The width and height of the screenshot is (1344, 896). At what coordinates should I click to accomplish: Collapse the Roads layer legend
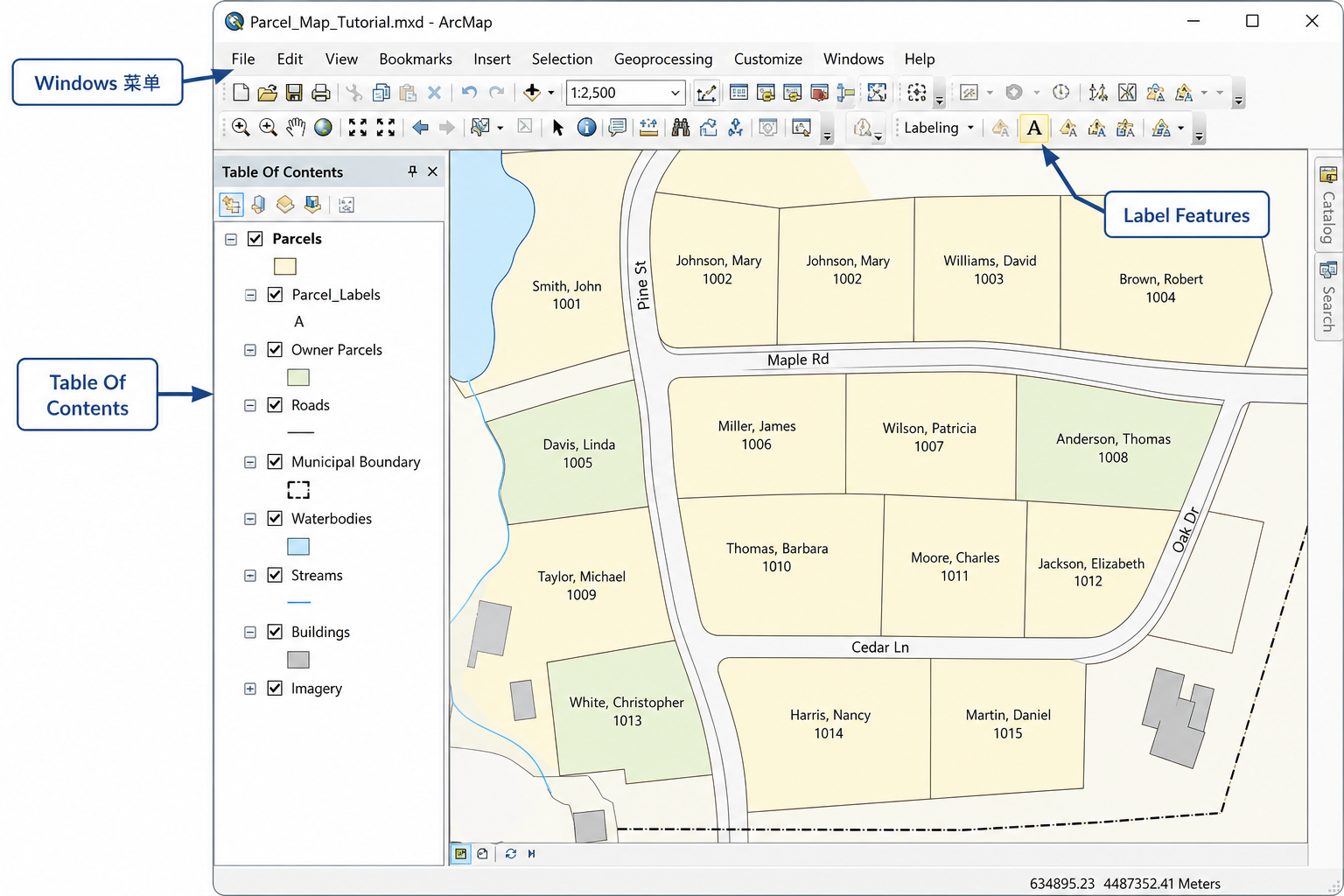click(x=250, y=405)
